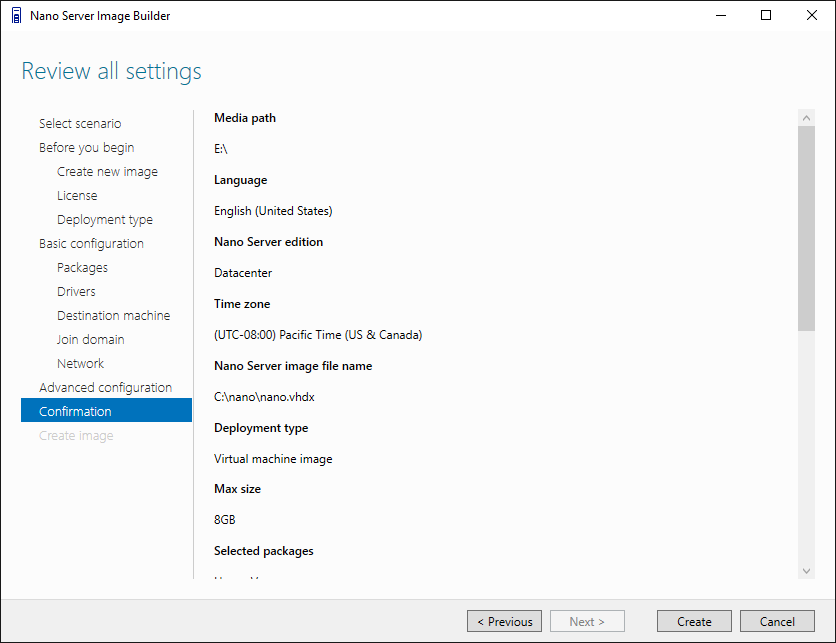Click the Pacific Time zone value

coord(318,335)
